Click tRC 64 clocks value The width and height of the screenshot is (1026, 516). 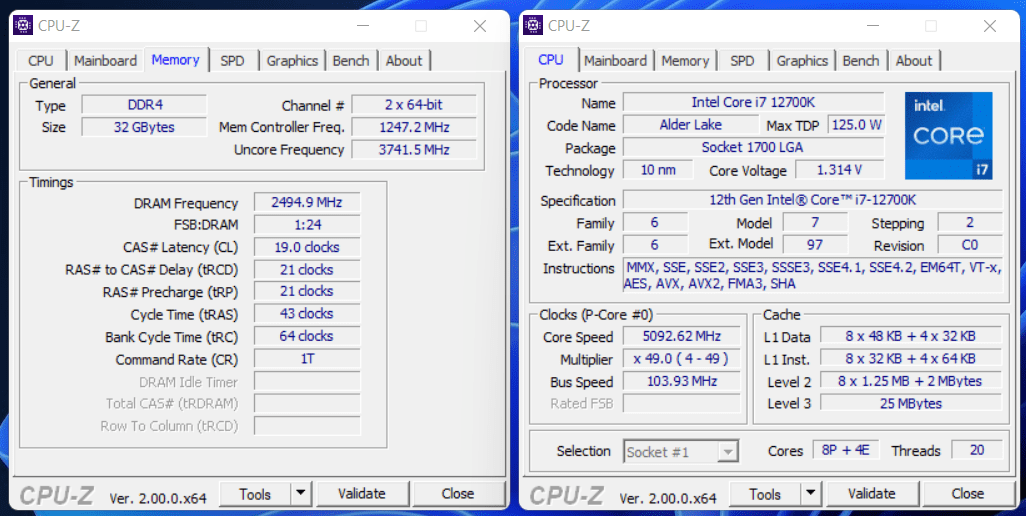point(307,336)
